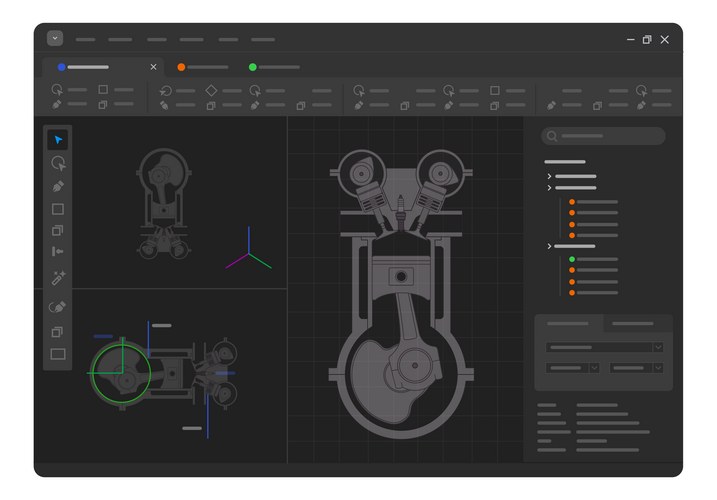Open the app menu button in title bar
The height and width of the screenshot is (500, 717).
[55, 38]
